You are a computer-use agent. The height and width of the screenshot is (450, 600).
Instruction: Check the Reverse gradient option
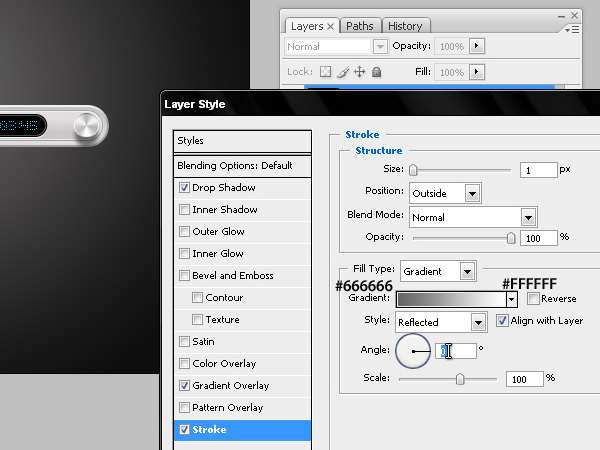(533, 299)
